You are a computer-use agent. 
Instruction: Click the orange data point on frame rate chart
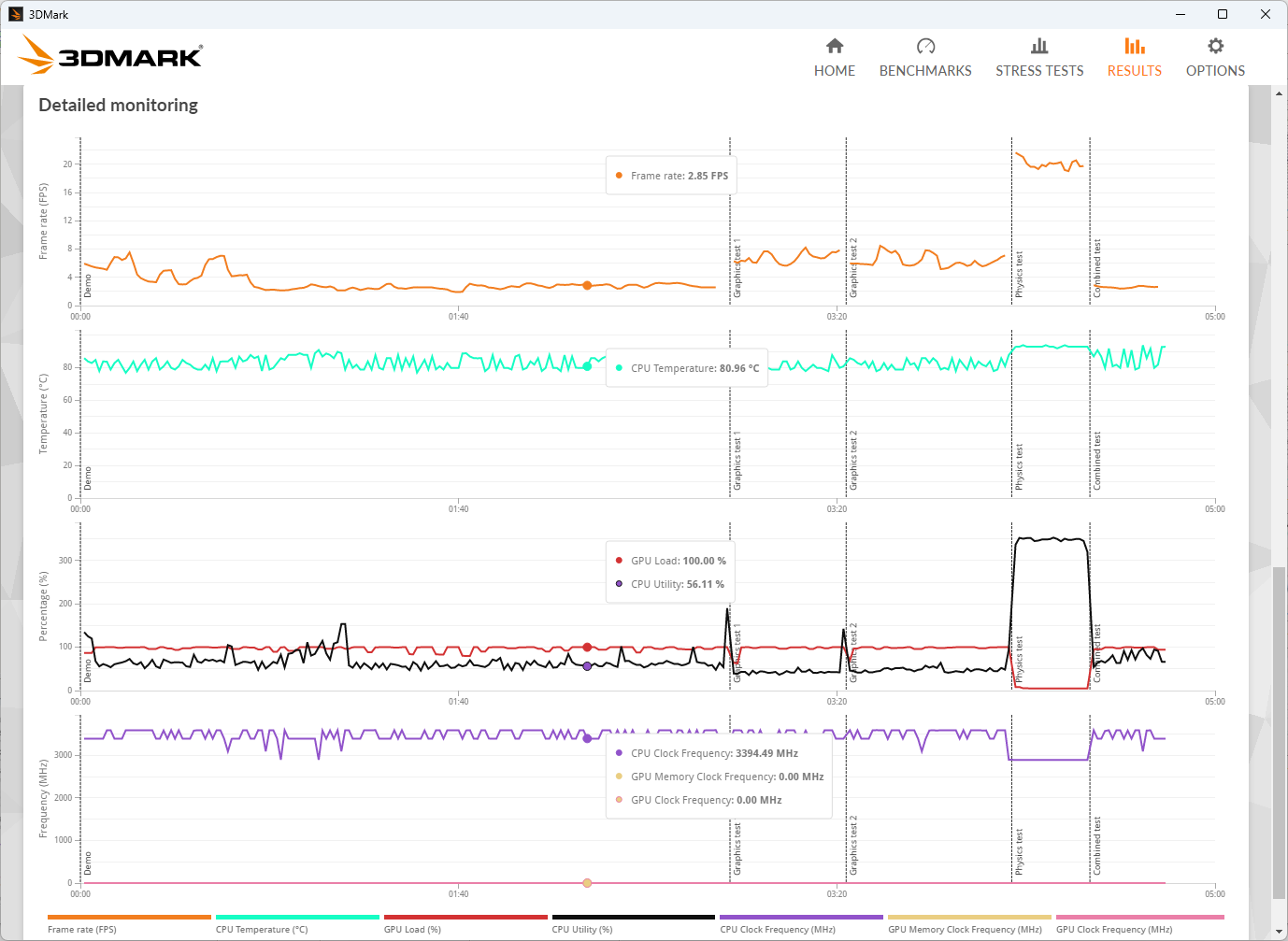(x=587, y=286)
